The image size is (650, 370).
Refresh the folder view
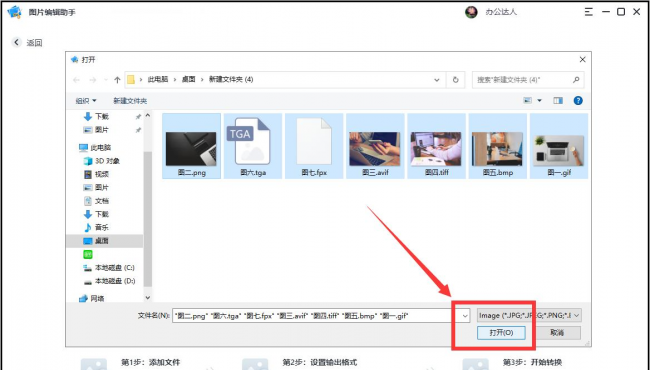[456, 80]
